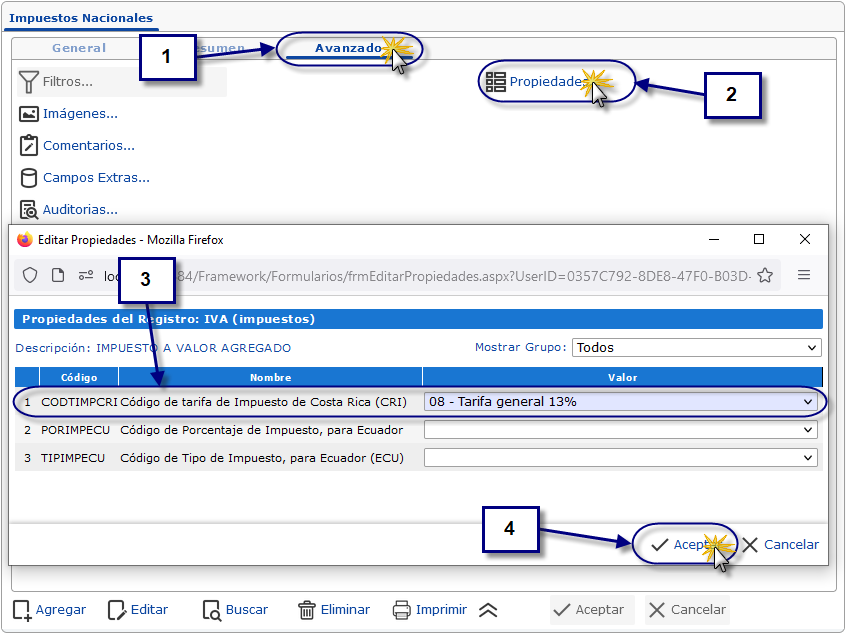
Task: Click the grayed Cancelar button in bottom toolbar
Action: tap(687, 610)
